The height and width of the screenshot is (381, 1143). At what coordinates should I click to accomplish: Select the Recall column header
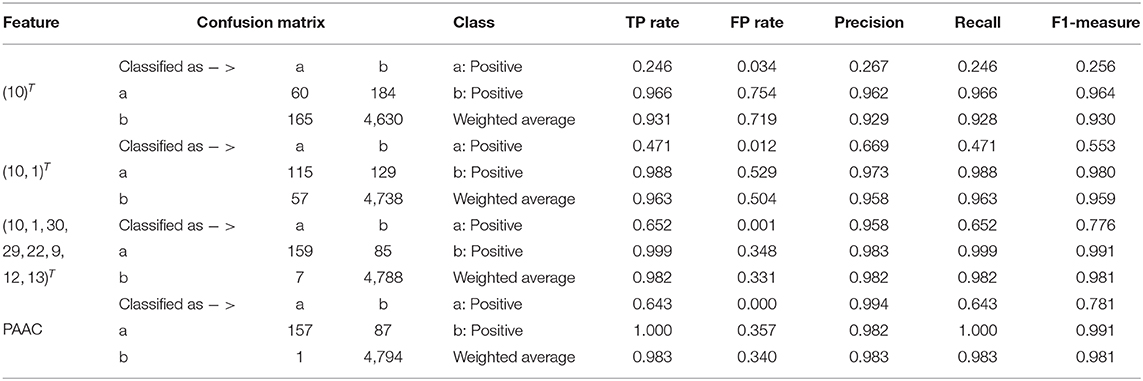[980, 23]
